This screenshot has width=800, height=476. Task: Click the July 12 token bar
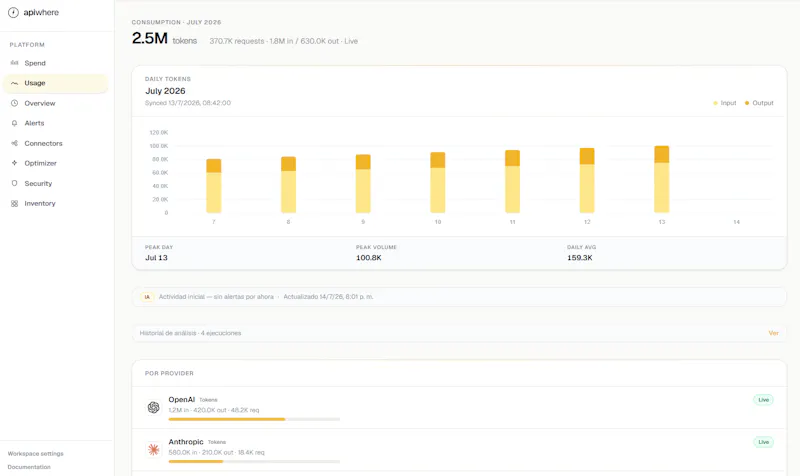(x=587, y=181)
